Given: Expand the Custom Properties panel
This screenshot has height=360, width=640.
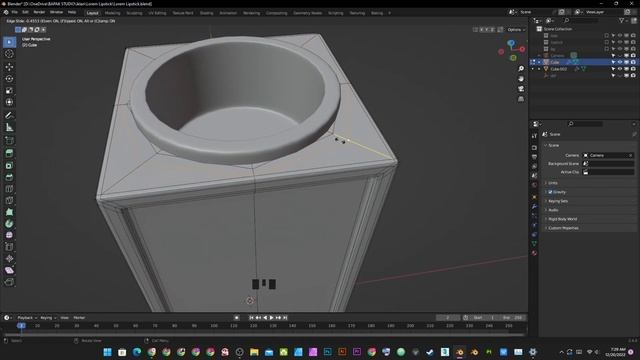Looking at the screenshot, I should click(563, 228).
